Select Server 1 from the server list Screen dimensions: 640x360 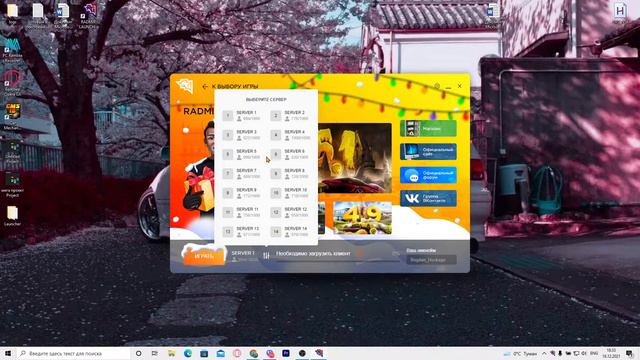(242, 116)
